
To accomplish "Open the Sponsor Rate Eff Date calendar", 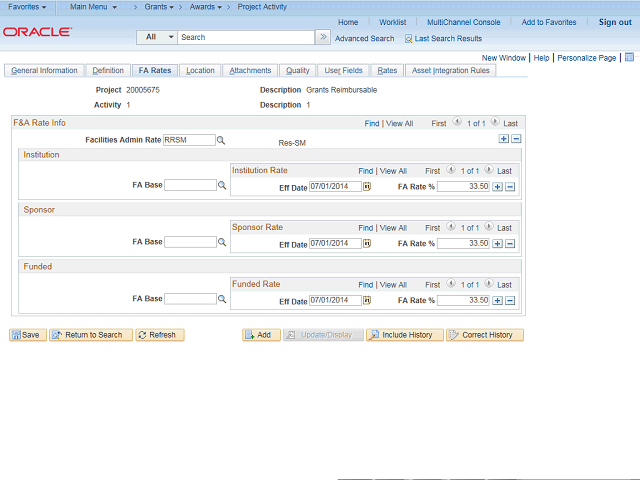I will pos(367,243).
